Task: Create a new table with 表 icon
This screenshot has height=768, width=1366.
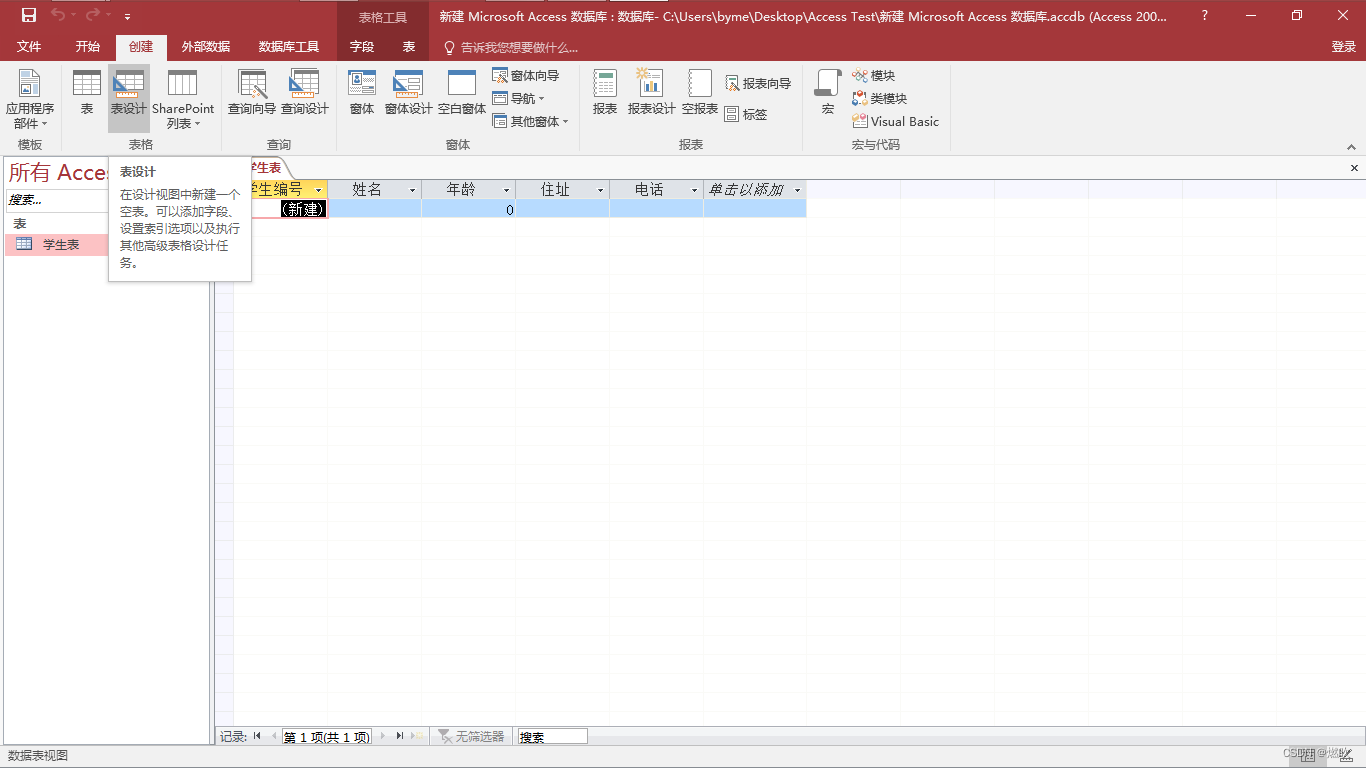Action: pos(87,93)
